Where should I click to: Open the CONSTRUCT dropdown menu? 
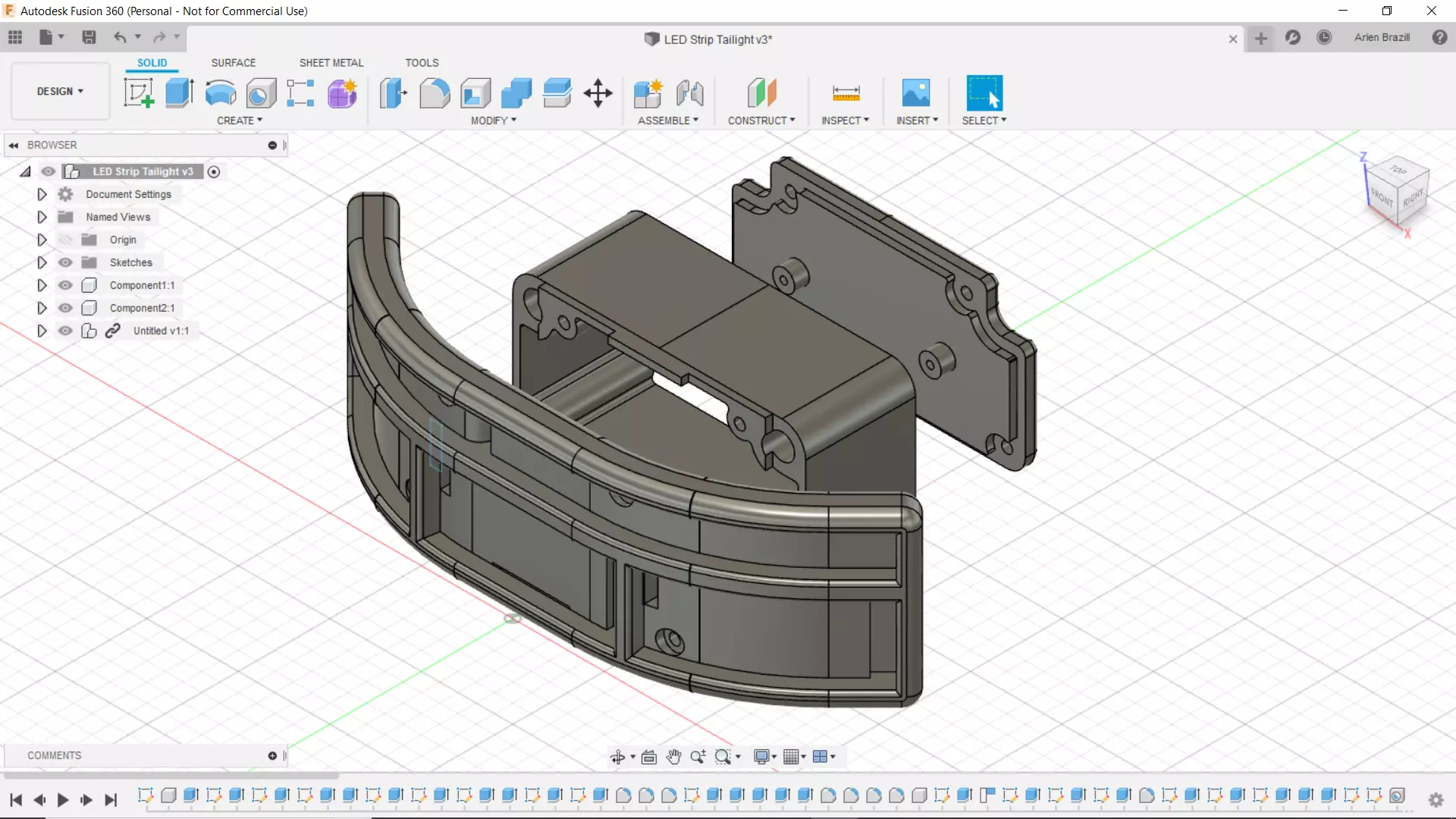click(761, 121)
